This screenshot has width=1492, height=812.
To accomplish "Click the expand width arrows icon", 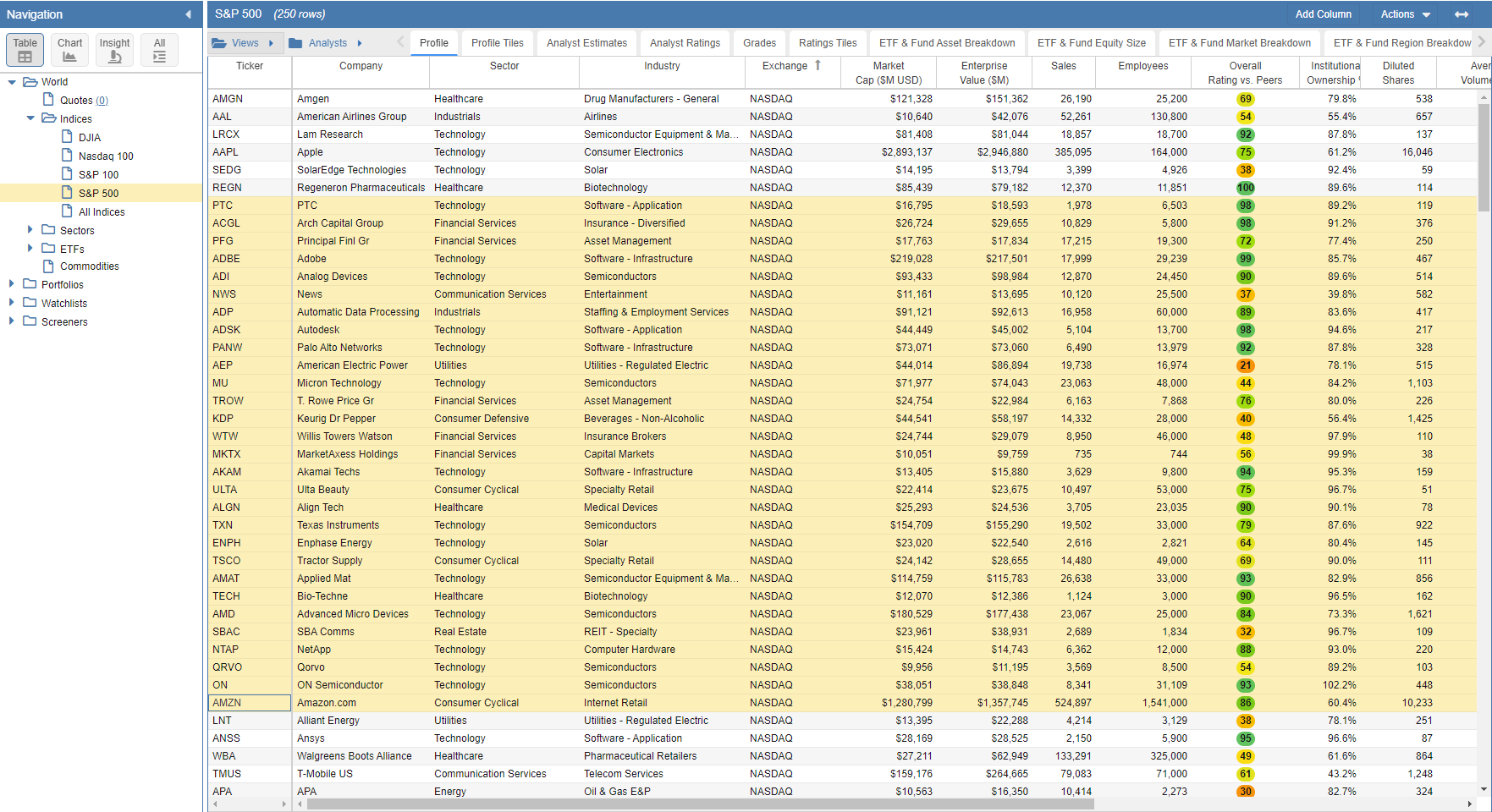I will [1462, 14].
